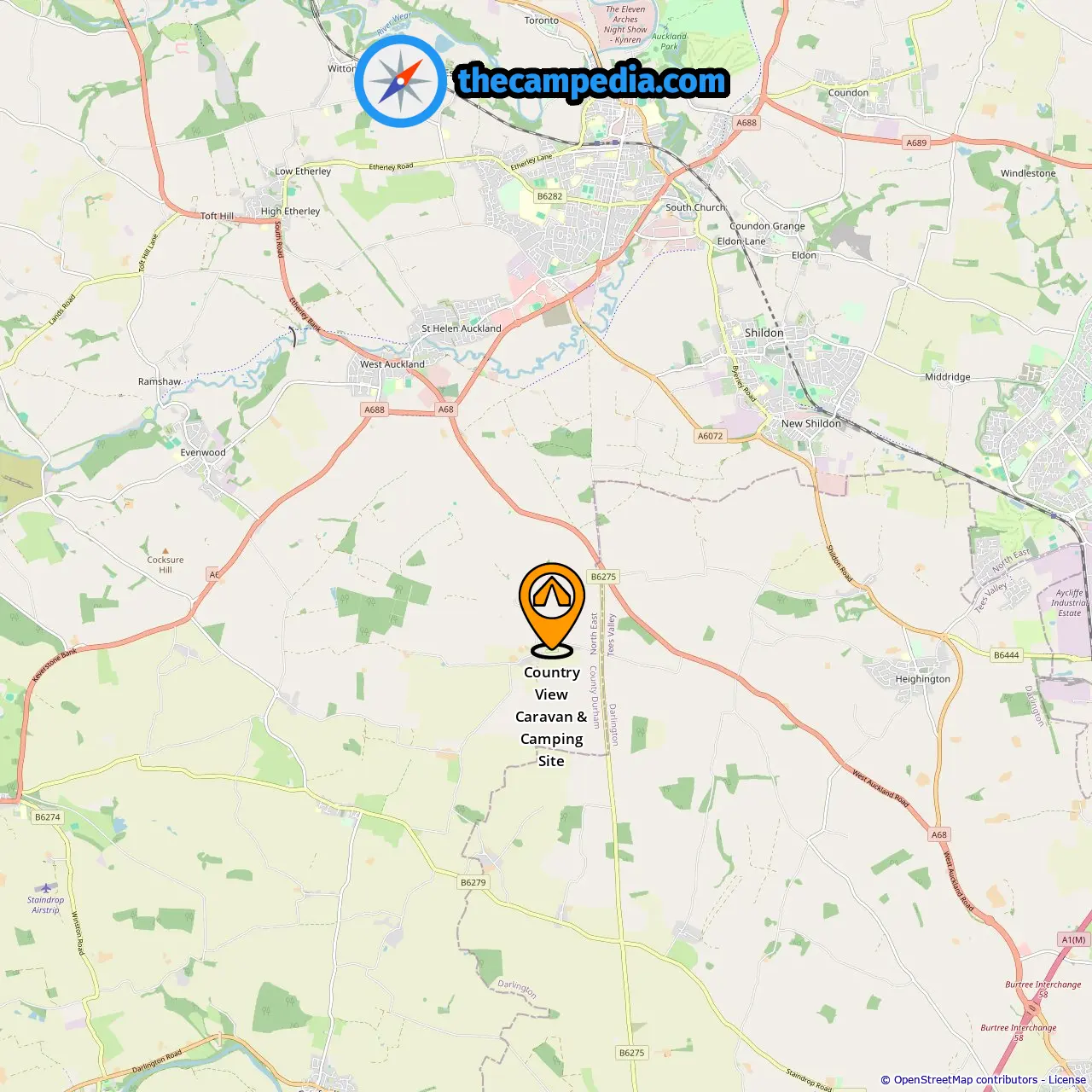The height and width of the screenshot is (1092, 1092).
Task: Click the B6279 road shield
Action: 473,883
